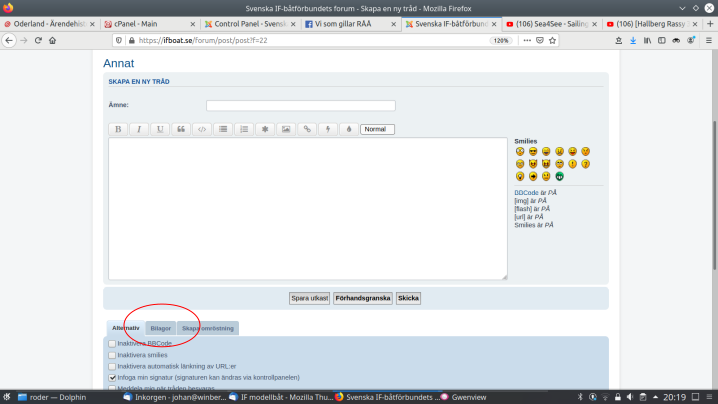Uncheck Infoga min signatur option

[112, 378]
